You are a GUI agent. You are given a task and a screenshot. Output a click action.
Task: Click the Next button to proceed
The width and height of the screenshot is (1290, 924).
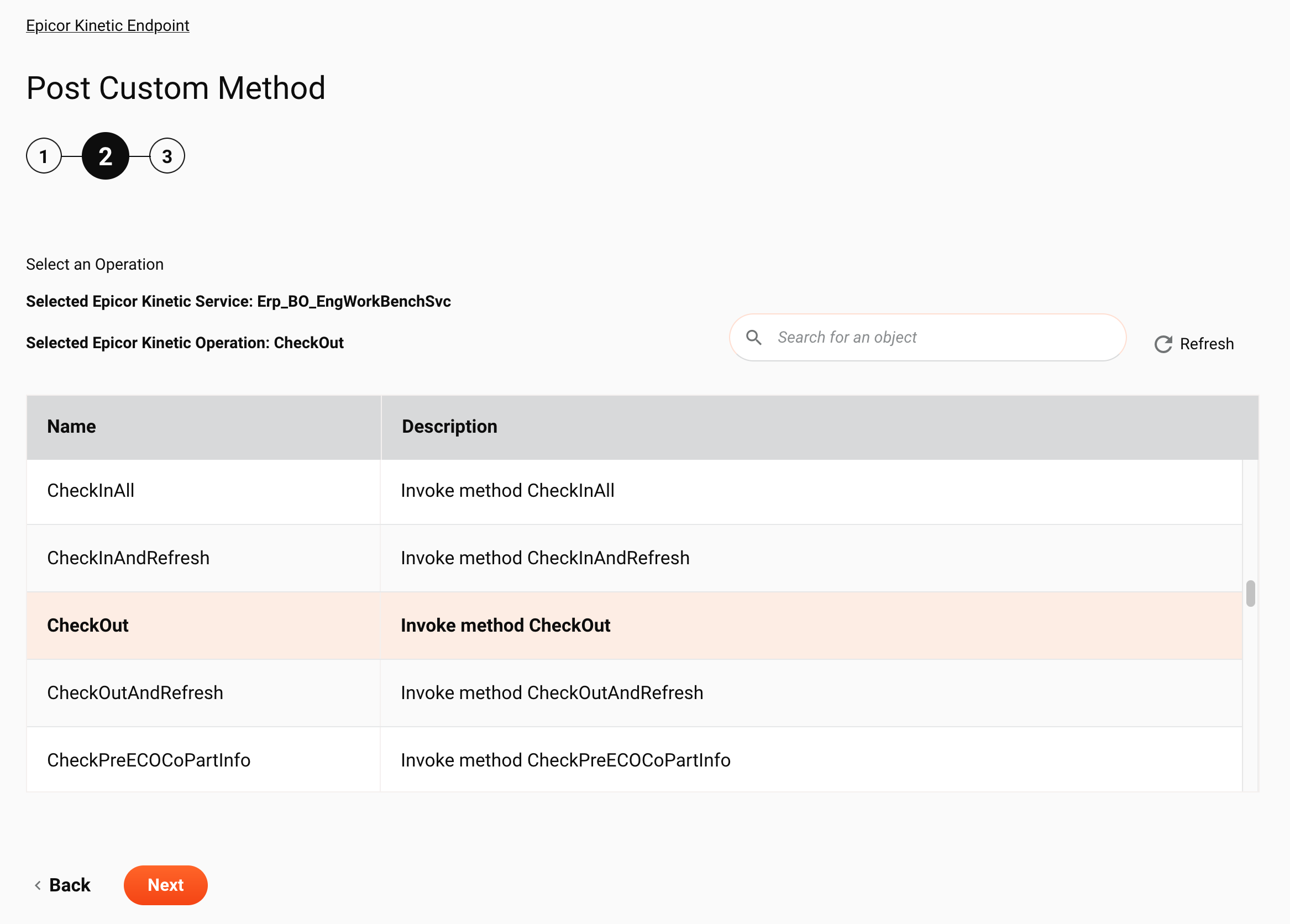[x=165, y=884]
